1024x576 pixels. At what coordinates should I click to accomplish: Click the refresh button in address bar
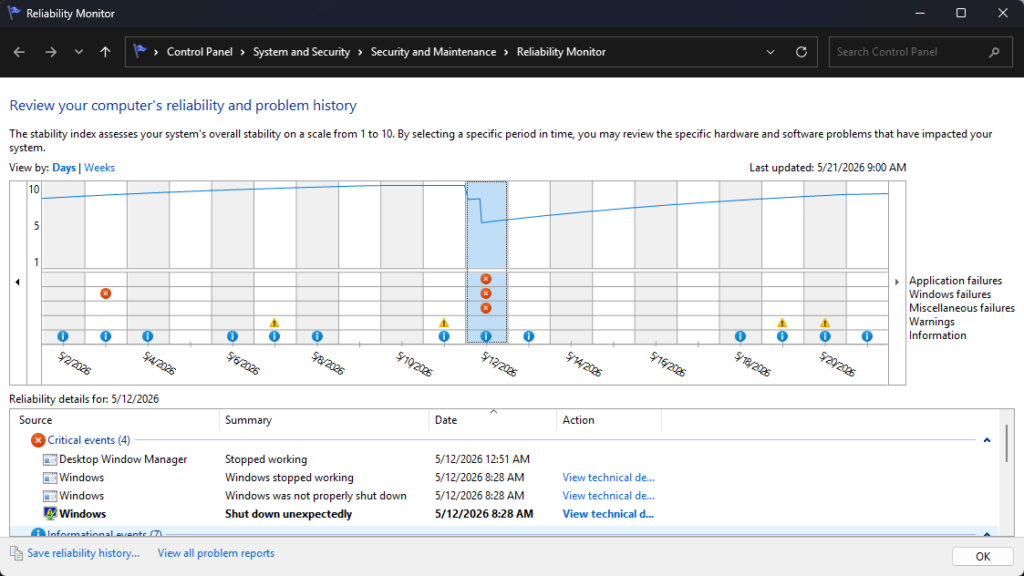(801, 52)
